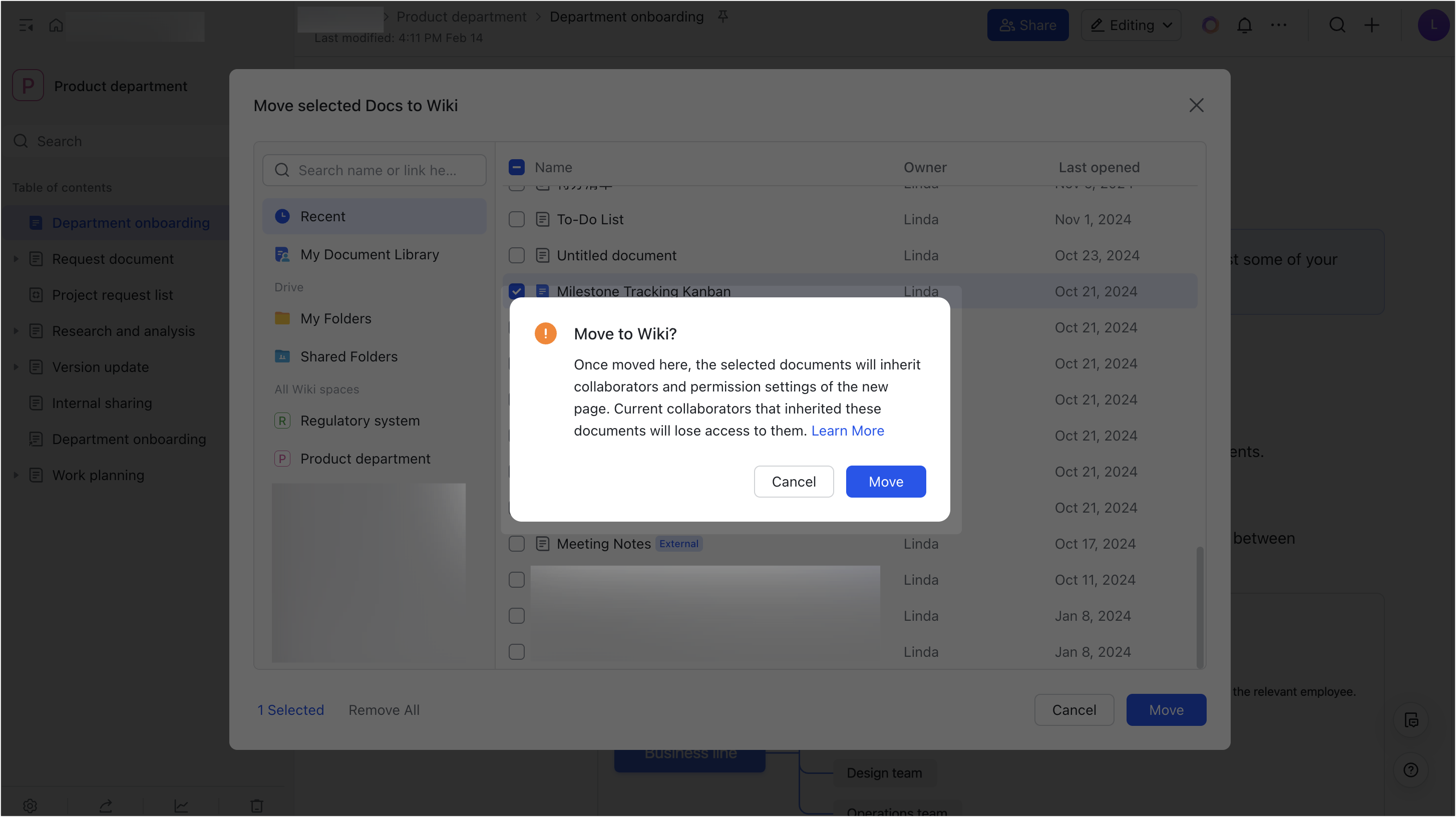Toggle the select-all checkbox beside Name
The width and height of the screenshot is (1456, 817).
(x=517, y=167)
